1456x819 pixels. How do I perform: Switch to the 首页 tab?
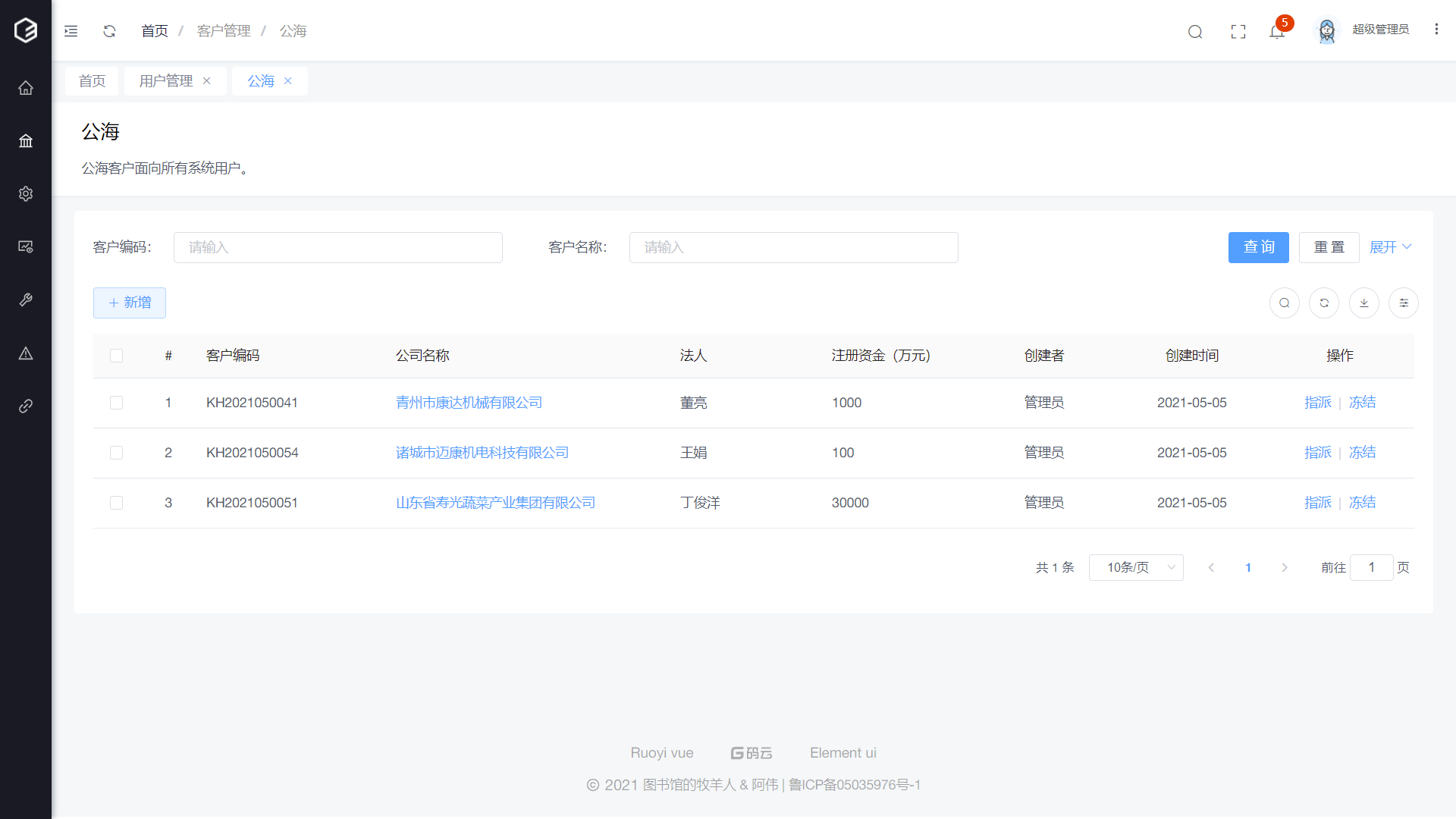[92, 81]
